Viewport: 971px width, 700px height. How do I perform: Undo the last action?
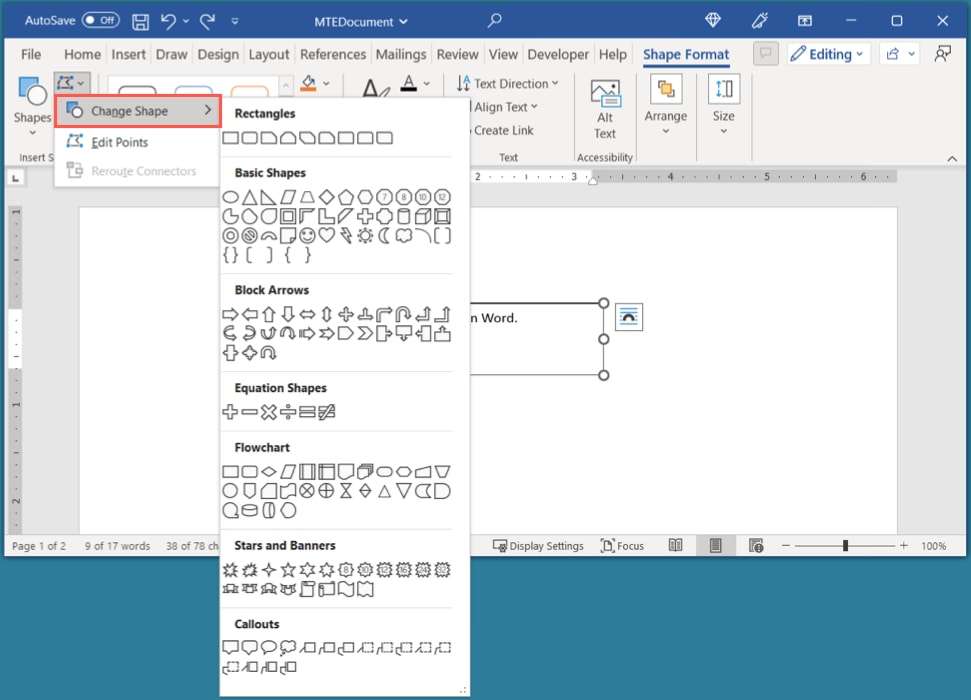point(167,20)
